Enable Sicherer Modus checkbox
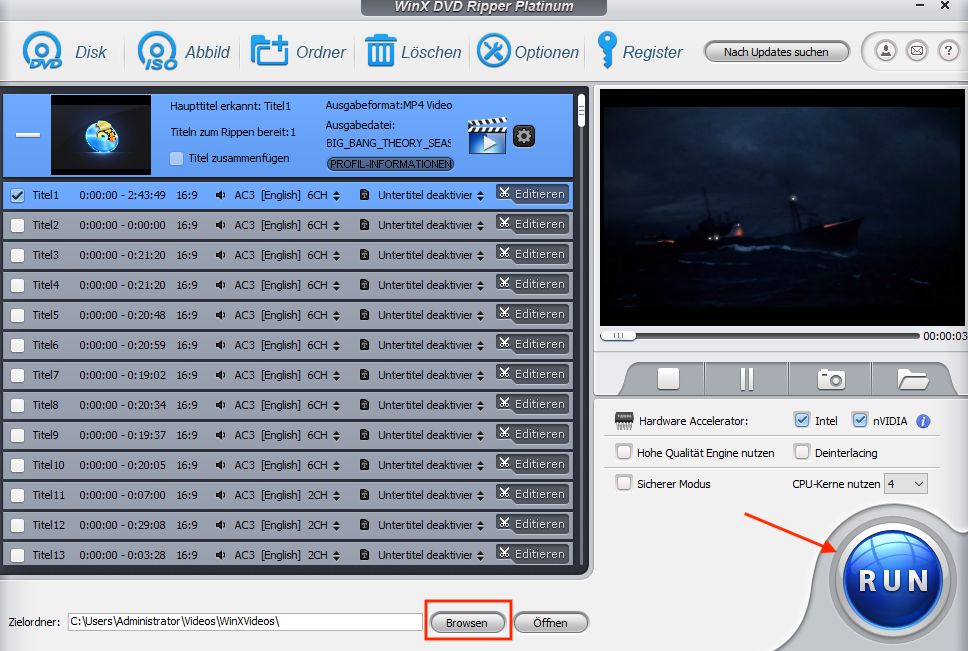 (624, 483)
